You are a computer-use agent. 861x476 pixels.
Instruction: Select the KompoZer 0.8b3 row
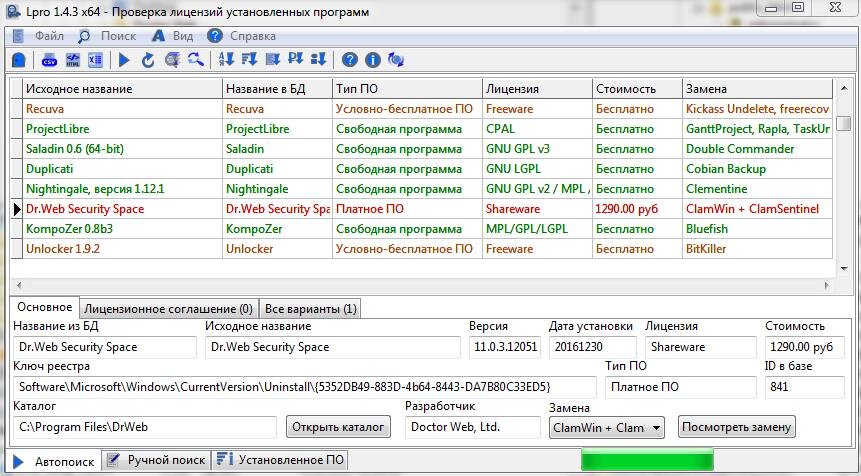click(x=422, y=229)
